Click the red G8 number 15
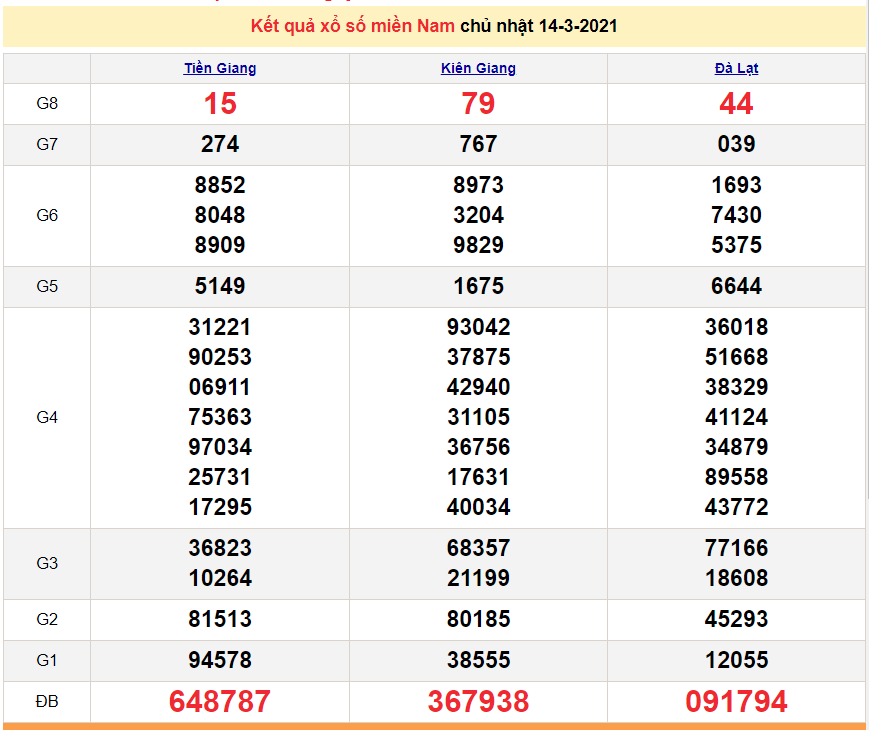Viewport: 869px width, 730px height. pyautogui.click(x=220, y=103)
